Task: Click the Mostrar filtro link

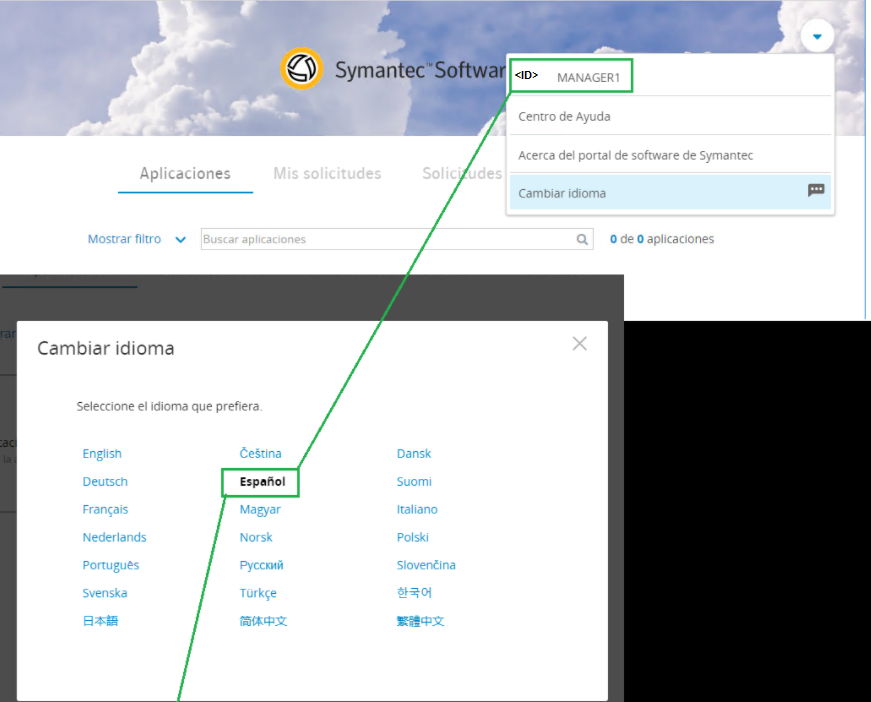Action: pyautogui.click(x=124, y=239)
